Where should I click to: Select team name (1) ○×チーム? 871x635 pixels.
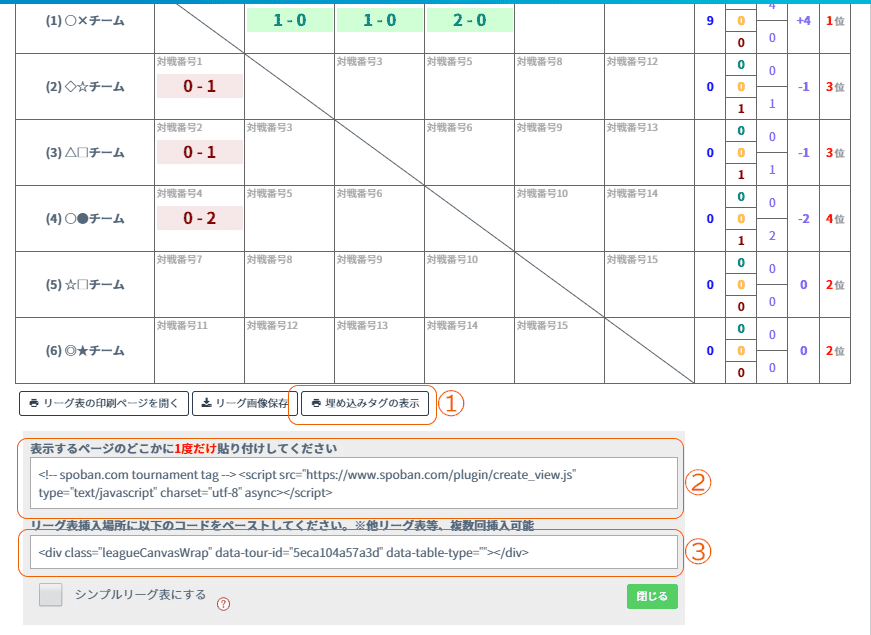point(85,21)
